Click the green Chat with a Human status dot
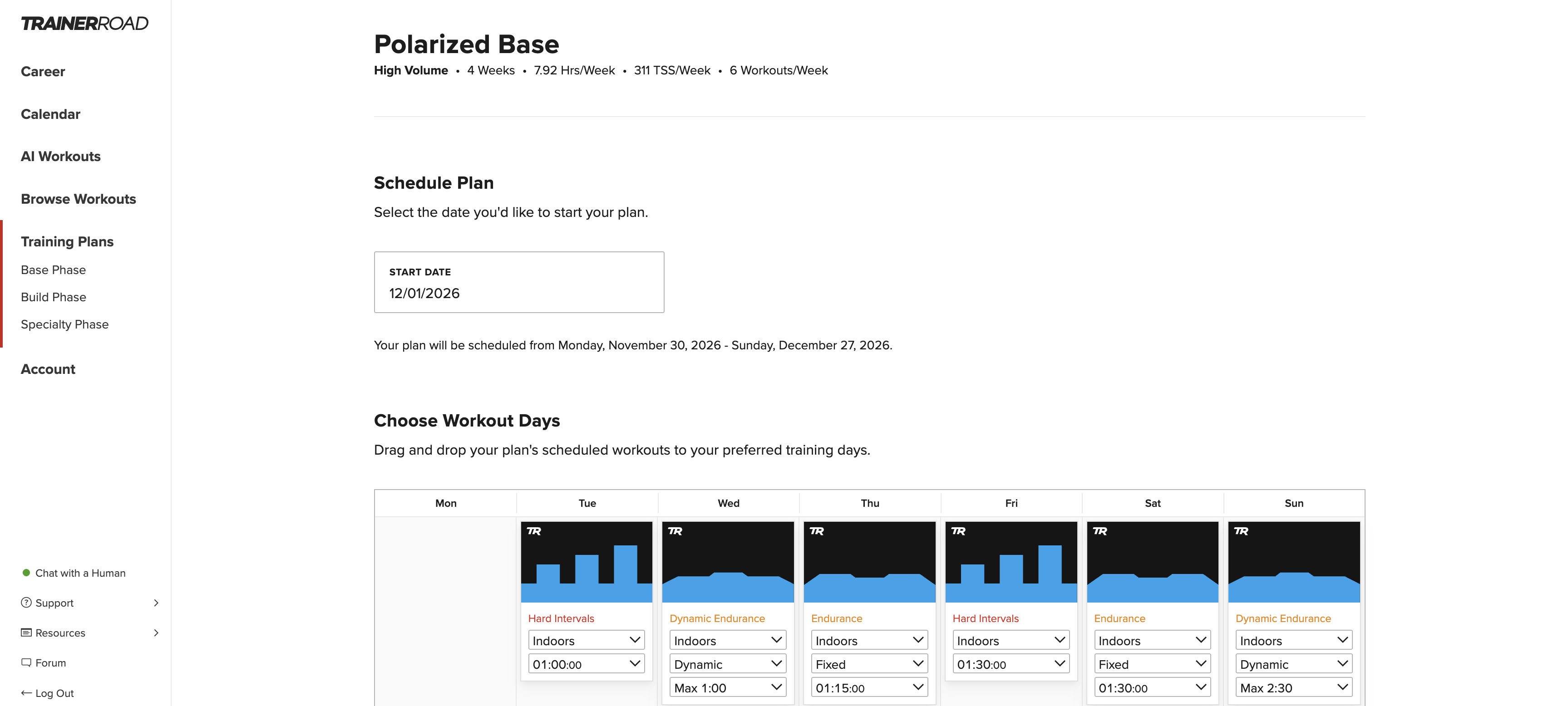 [26, 573]
